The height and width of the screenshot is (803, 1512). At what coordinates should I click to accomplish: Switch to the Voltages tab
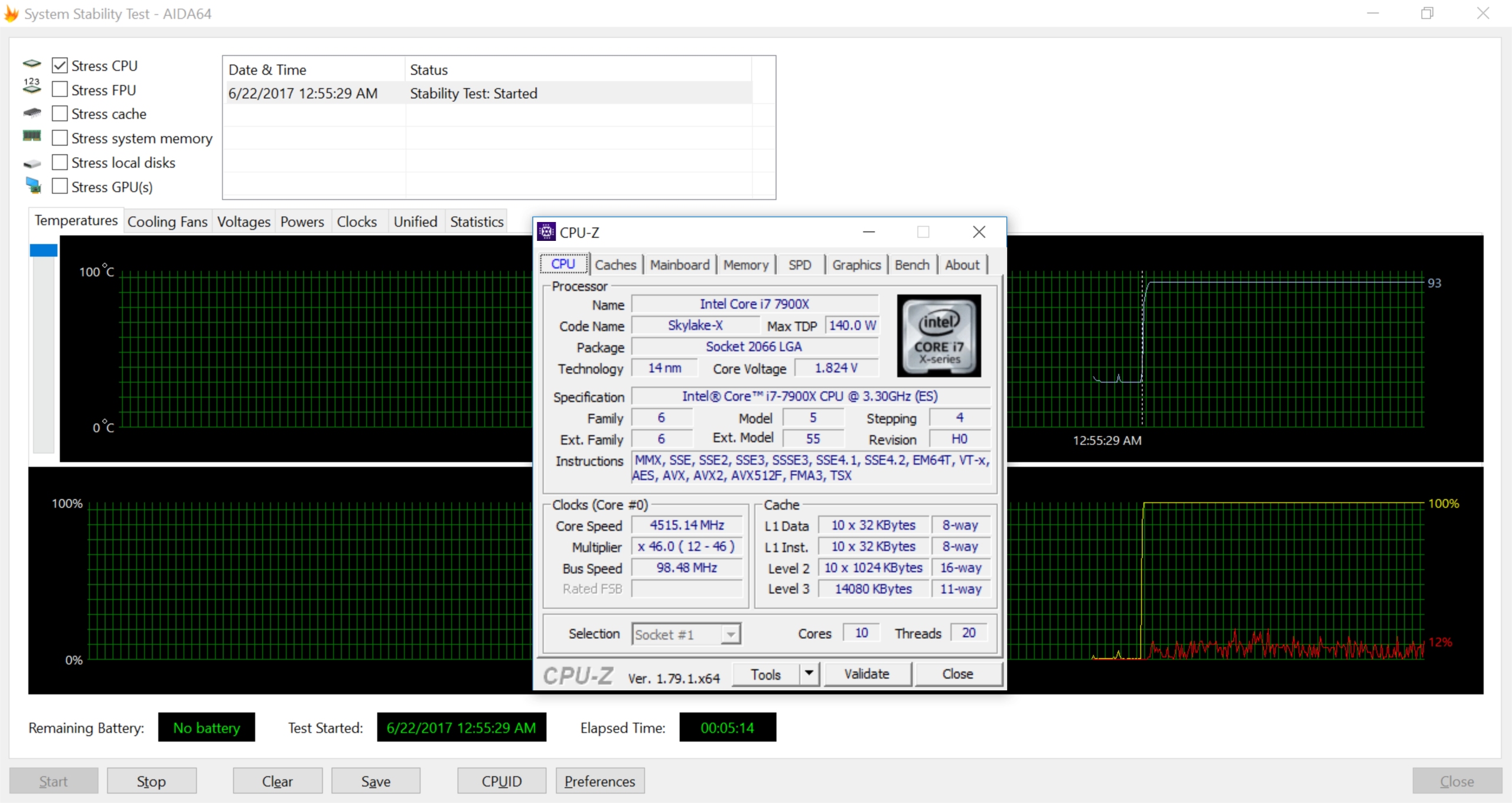click(243, 222)
